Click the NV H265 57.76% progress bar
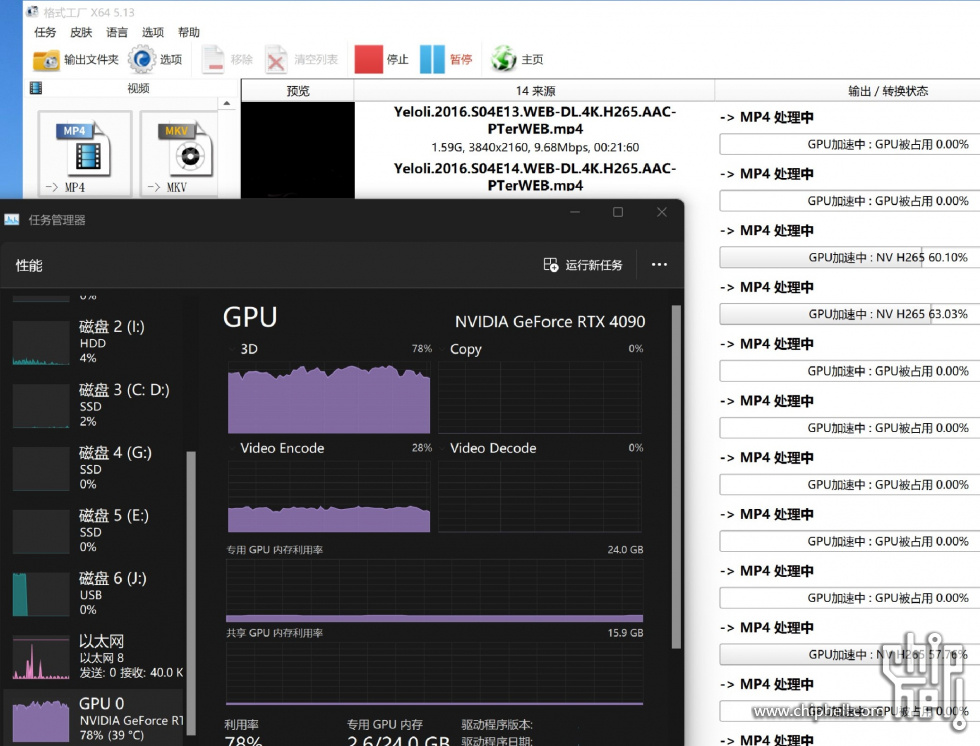This screenshot has height=746, width=980. coord(849,654)
